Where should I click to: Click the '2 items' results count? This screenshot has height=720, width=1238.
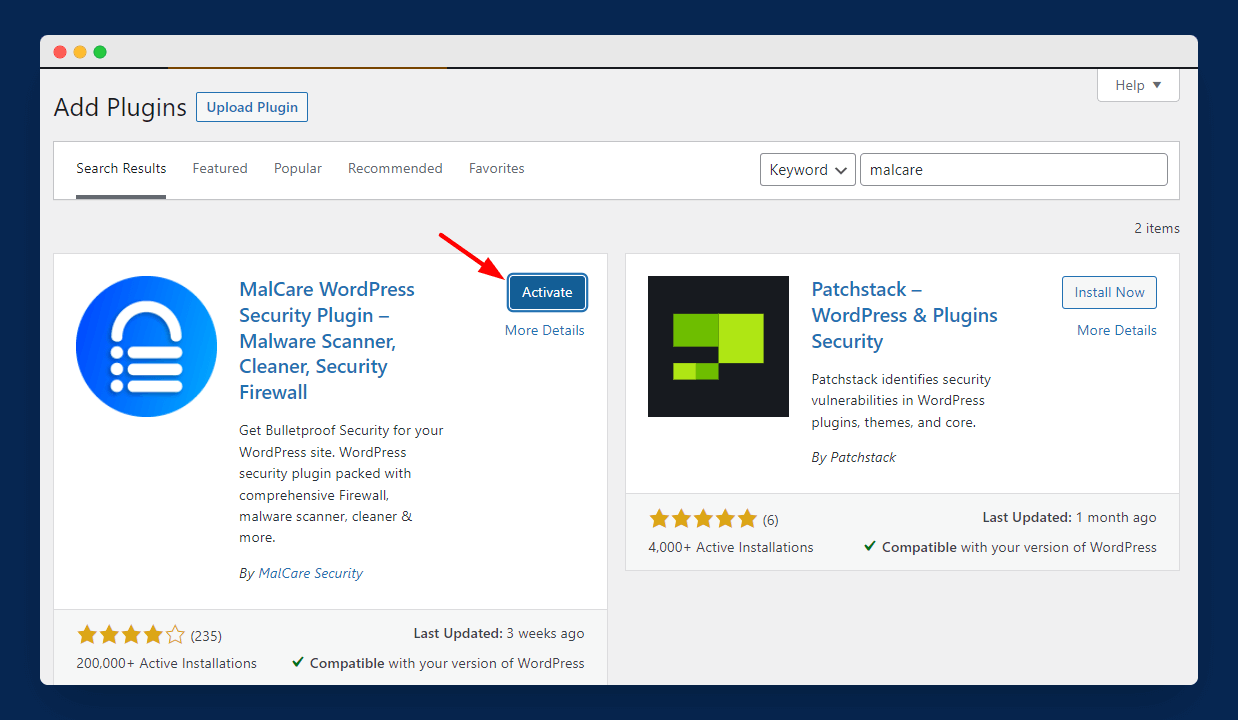pos(1157,228)
